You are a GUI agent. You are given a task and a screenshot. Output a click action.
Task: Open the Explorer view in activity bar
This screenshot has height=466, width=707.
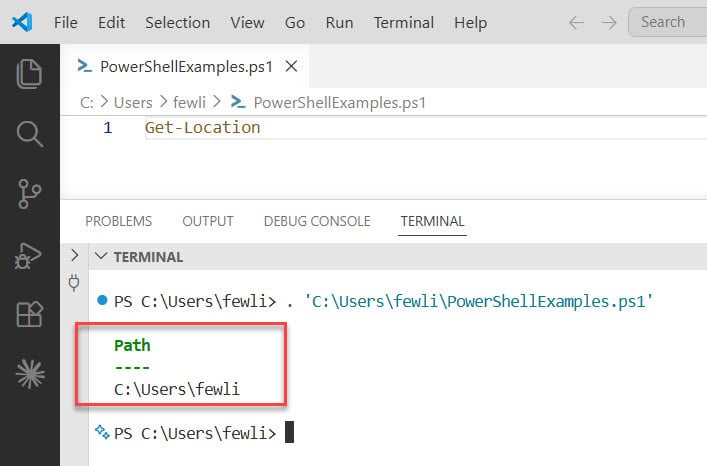(x=29, y=73)
